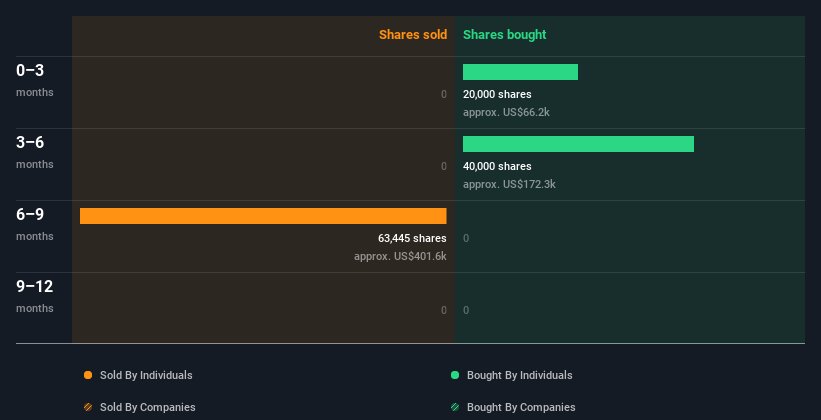Click the orange bar for 6–9 months

point(263,216)
